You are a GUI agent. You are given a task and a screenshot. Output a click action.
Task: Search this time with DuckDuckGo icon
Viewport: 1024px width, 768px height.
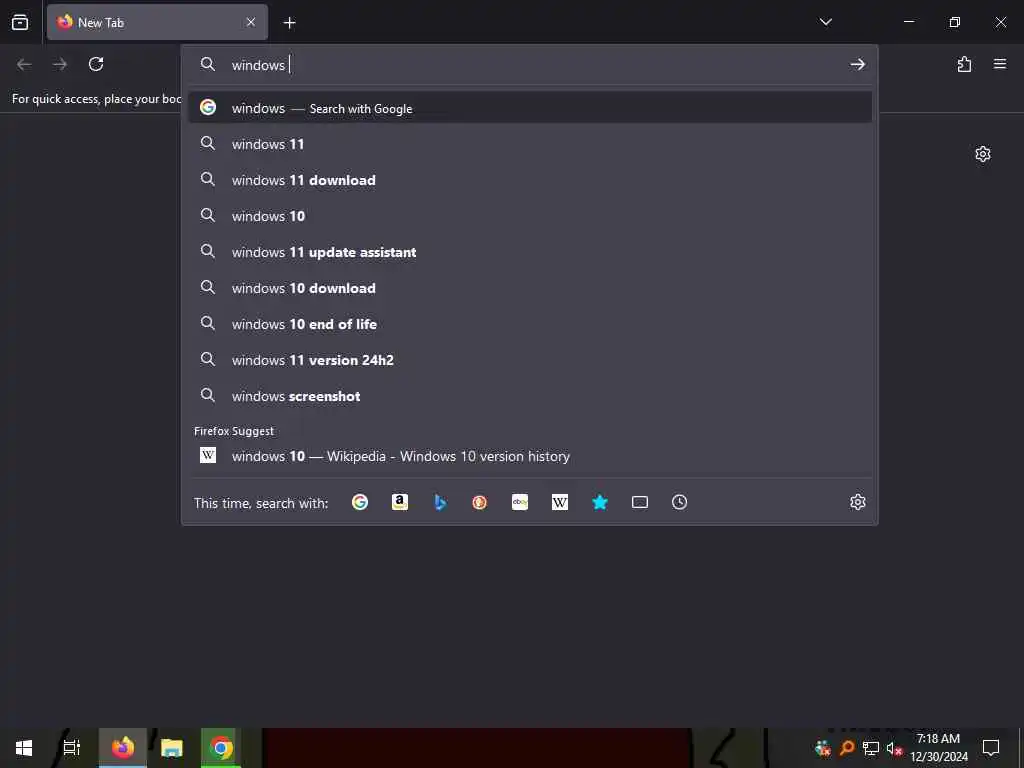(x=479, y=502)
